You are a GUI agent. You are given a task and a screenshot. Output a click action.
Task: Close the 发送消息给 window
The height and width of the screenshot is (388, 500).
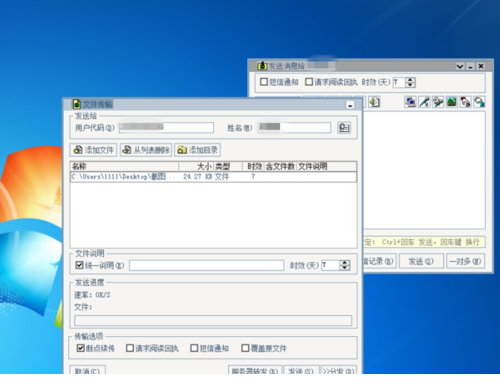click(x=481, y=66)
